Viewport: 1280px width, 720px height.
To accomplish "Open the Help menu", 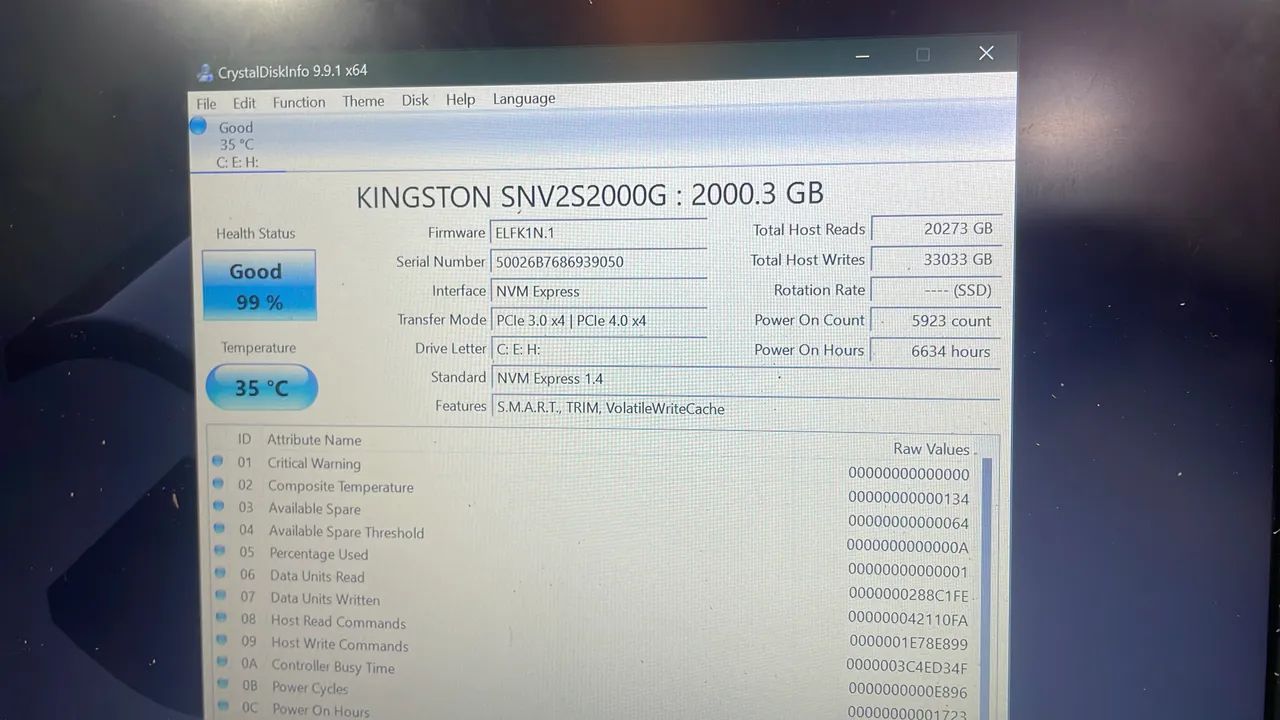I will [460, 99].
